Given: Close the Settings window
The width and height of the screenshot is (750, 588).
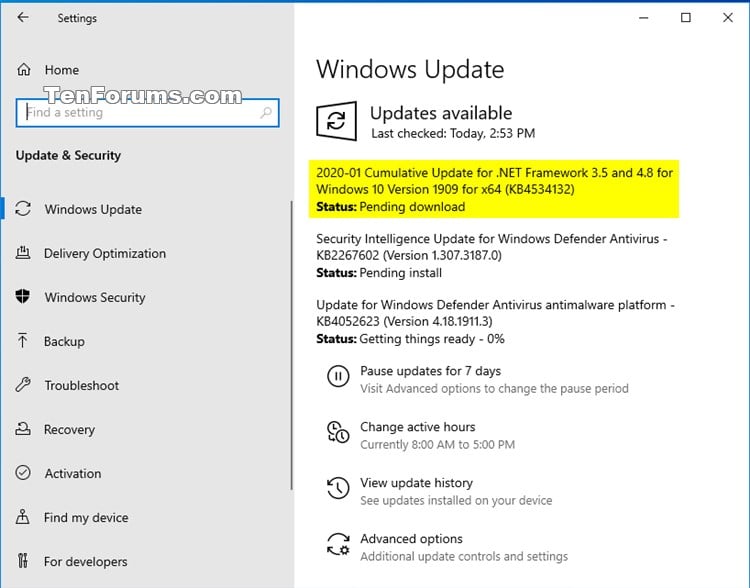Looking at the screenshot, I should click(x=728, y=18).
